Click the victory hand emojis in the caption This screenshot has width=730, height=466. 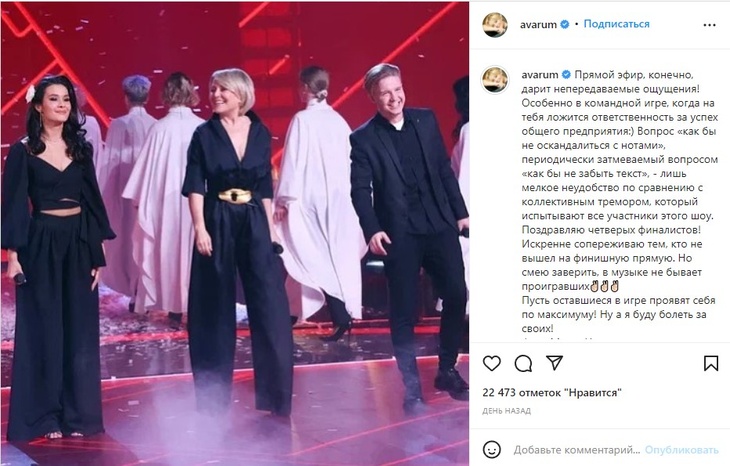coord(604,286)
